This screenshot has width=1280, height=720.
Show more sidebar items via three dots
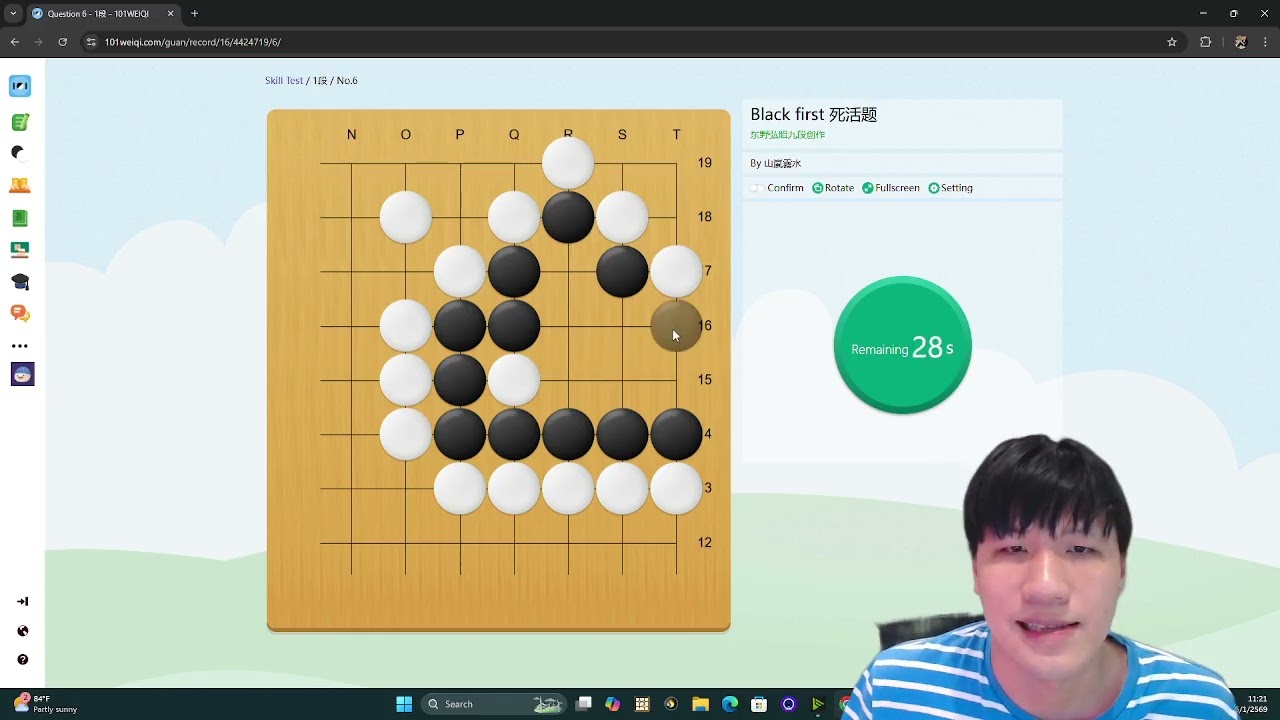20,346
